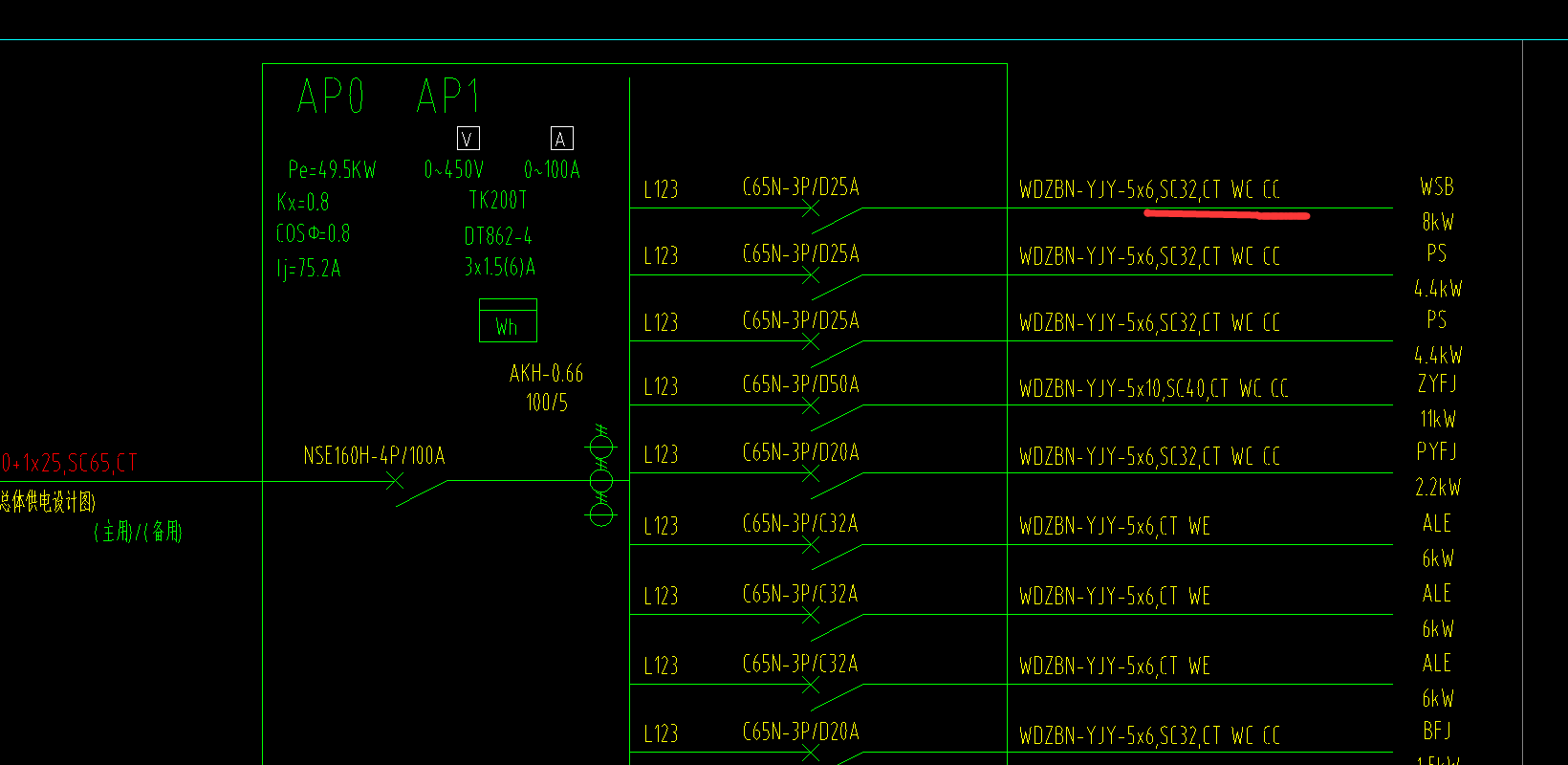Click L123 in the BFJ circuit row
Image resolution: width=1568 pixels, height=765 pixels.
(x=661, y=734)
